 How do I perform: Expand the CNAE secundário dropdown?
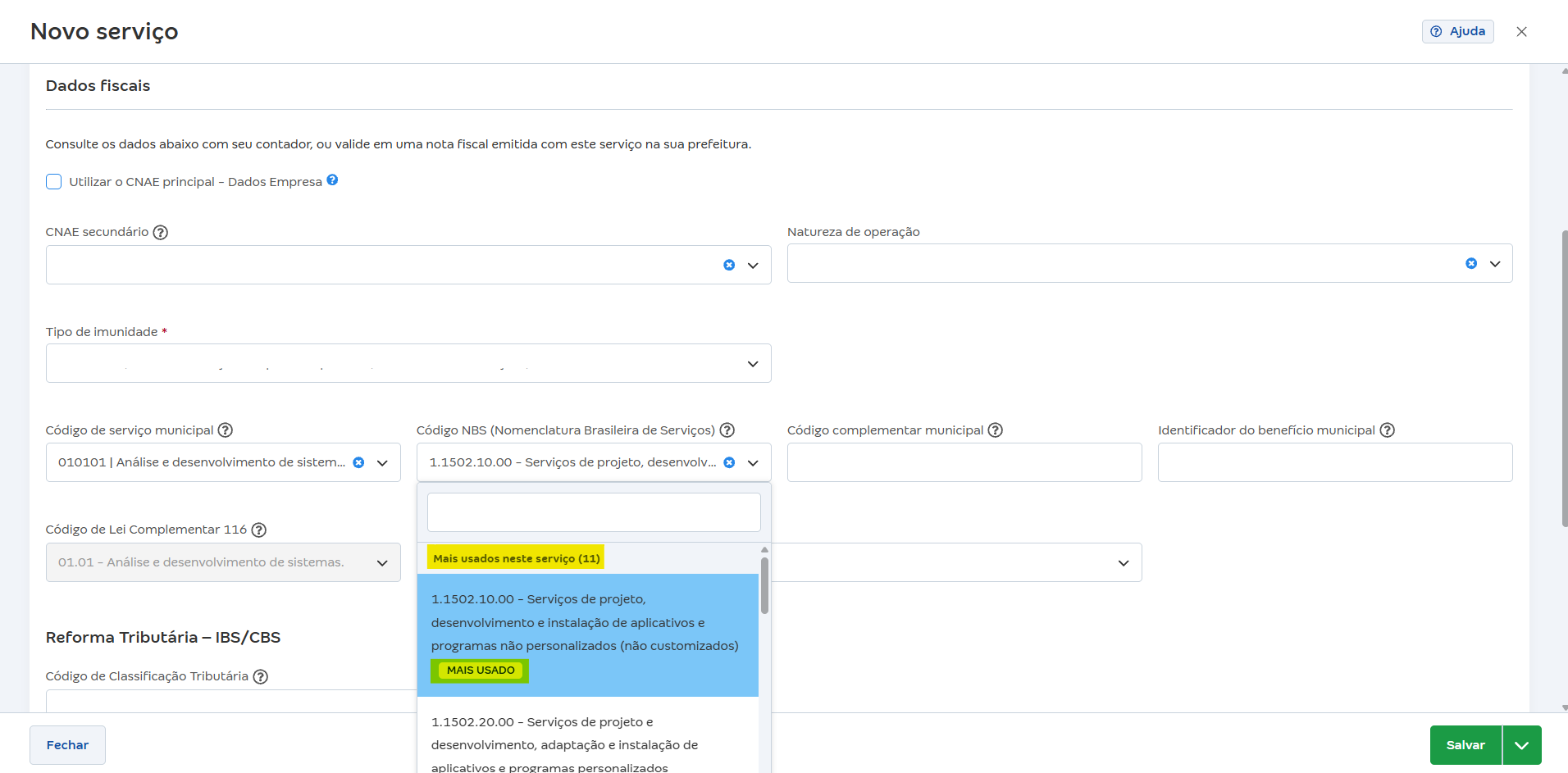click(x=753, y=265)
